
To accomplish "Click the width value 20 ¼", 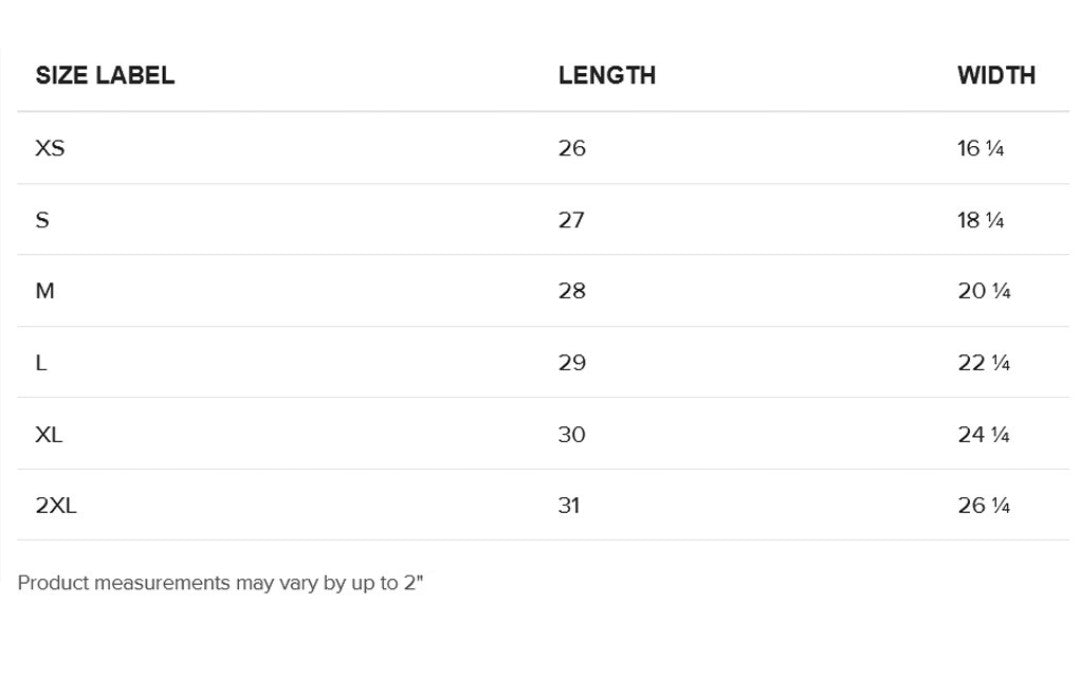I will pyautogui.click(x=984, y=291).
